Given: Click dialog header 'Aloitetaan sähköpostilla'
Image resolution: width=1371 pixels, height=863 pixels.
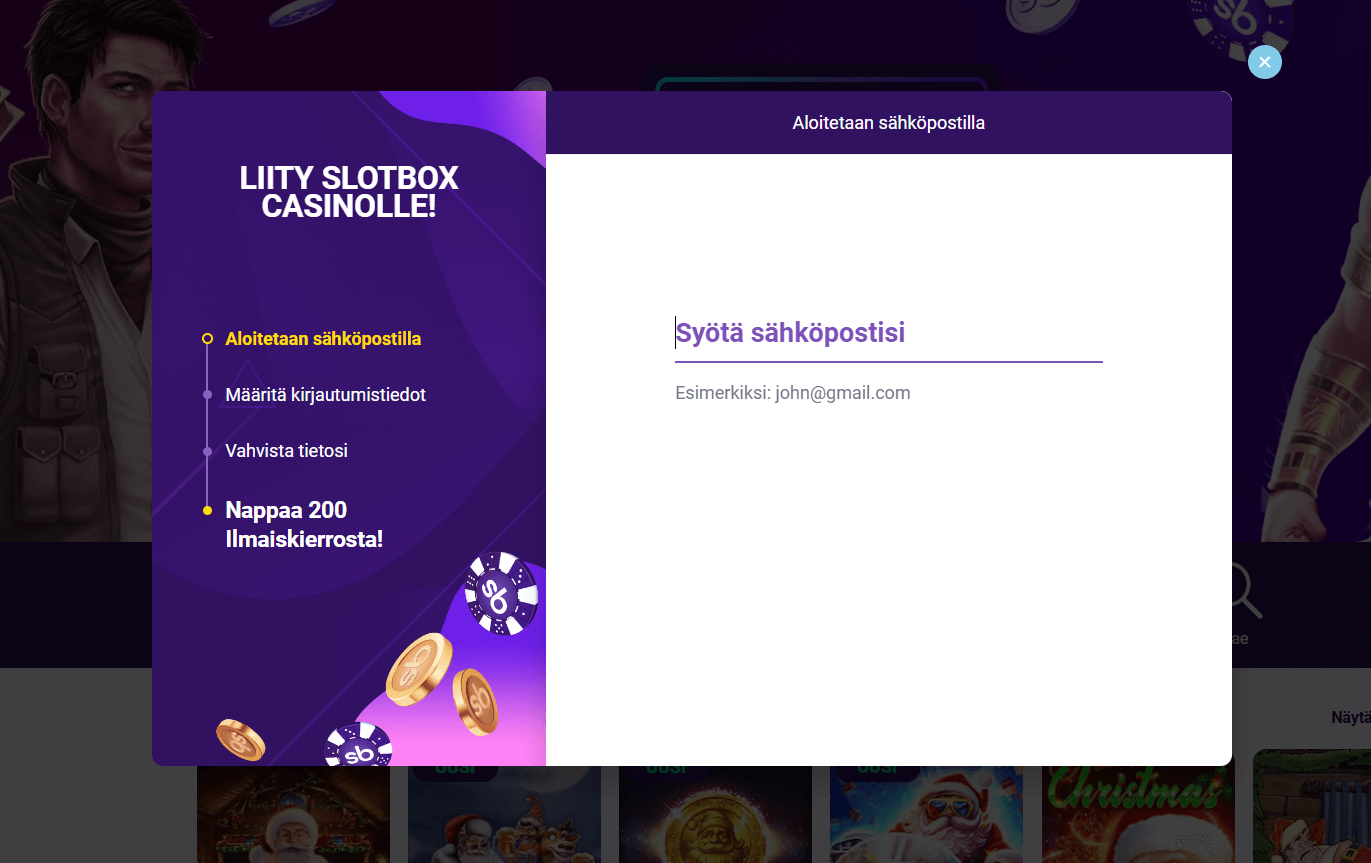Looking at the screenshot, I should (889, 123).
